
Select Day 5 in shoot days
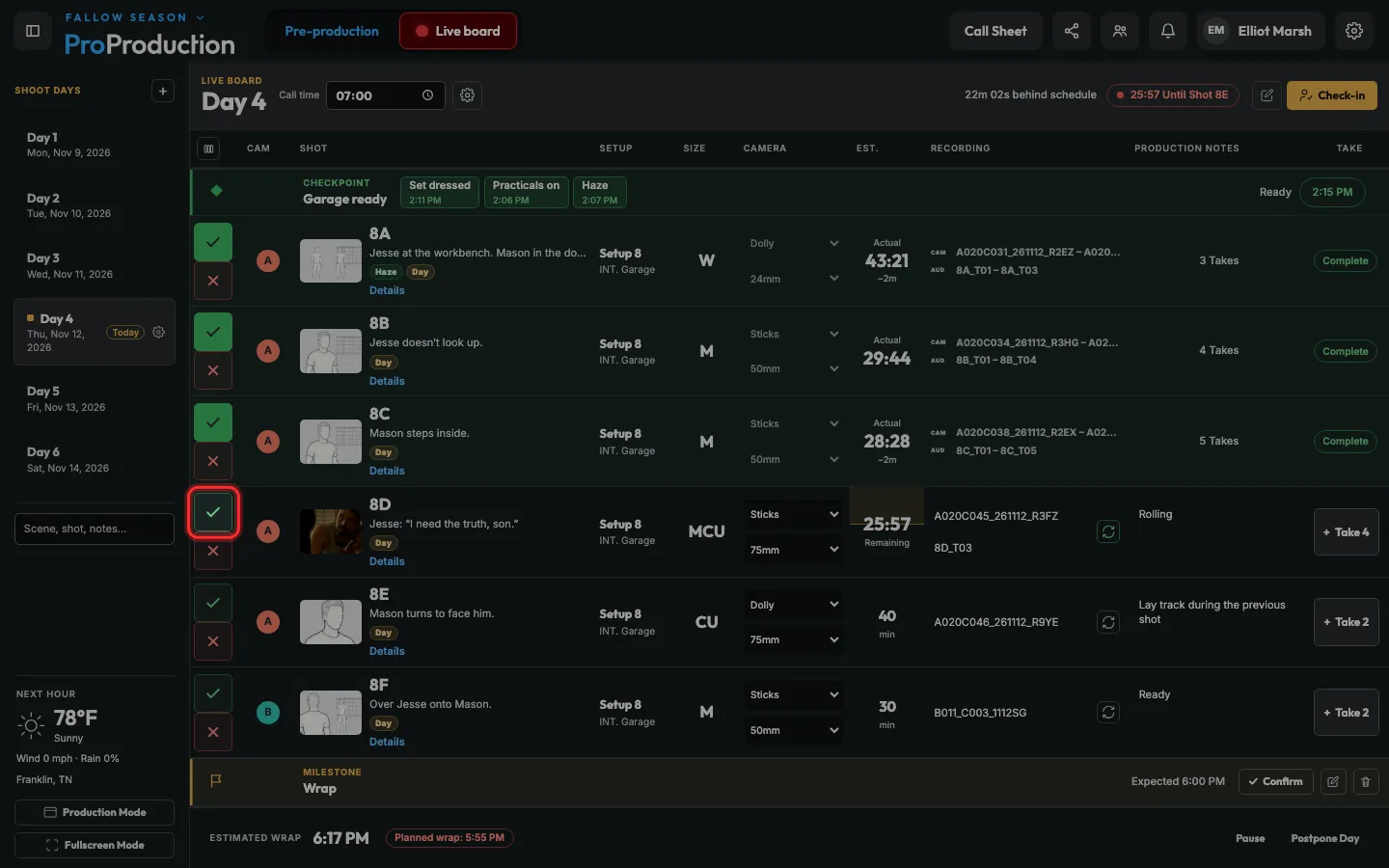click(95, 398)
